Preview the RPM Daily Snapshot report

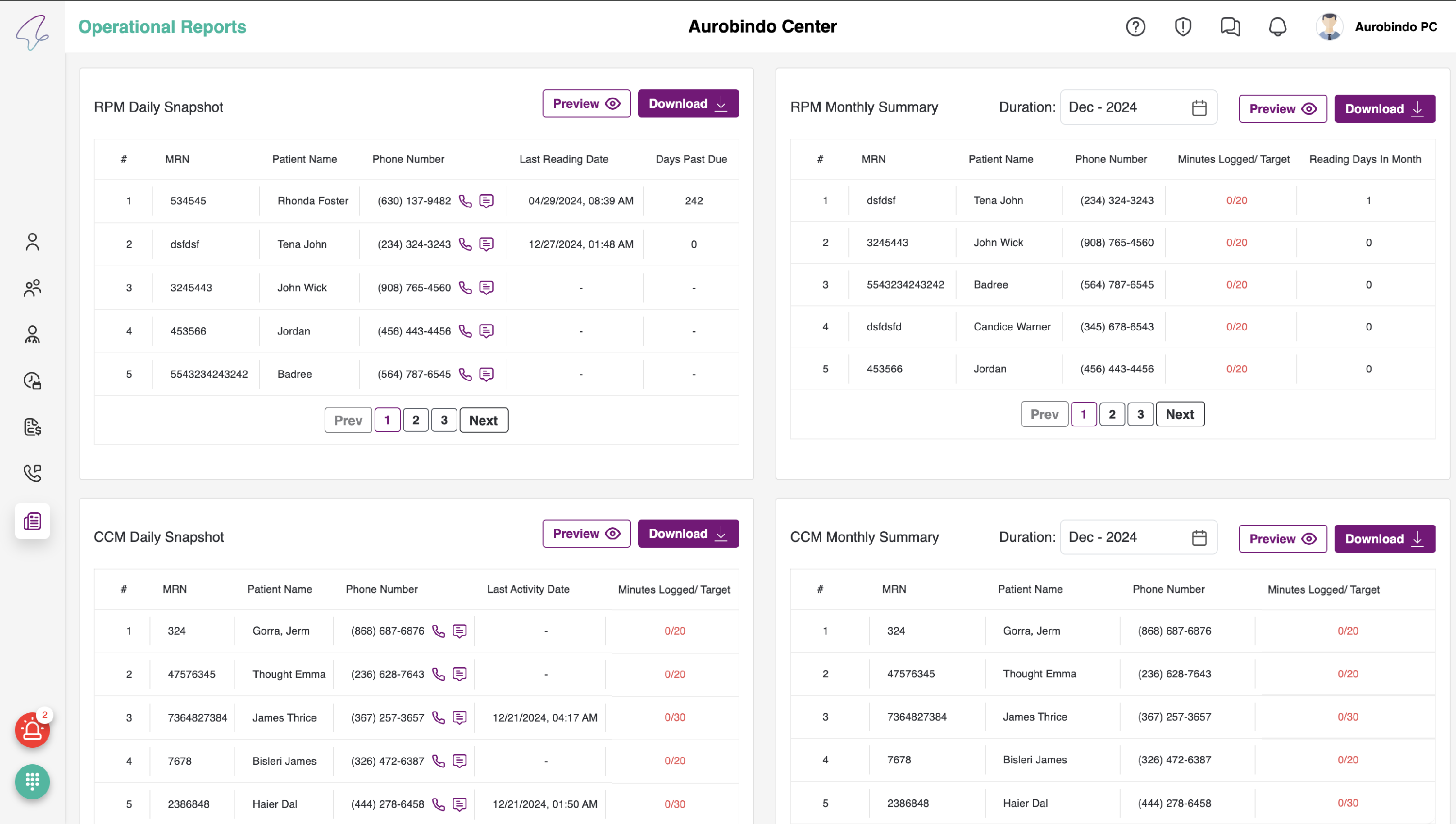point(586,103)
